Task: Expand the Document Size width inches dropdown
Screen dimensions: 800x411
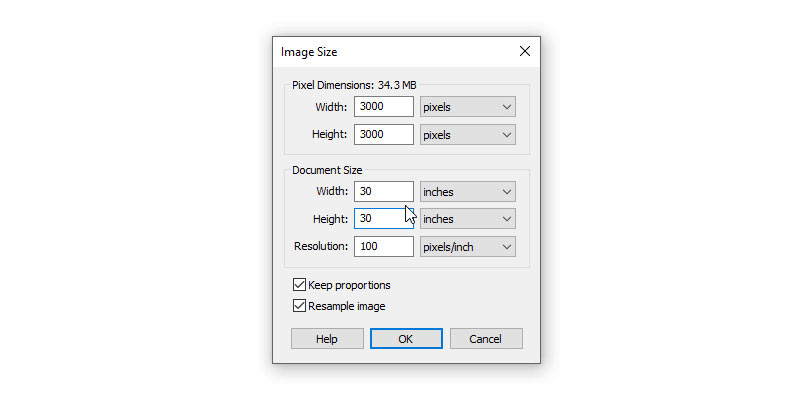Action: [467, 192]
